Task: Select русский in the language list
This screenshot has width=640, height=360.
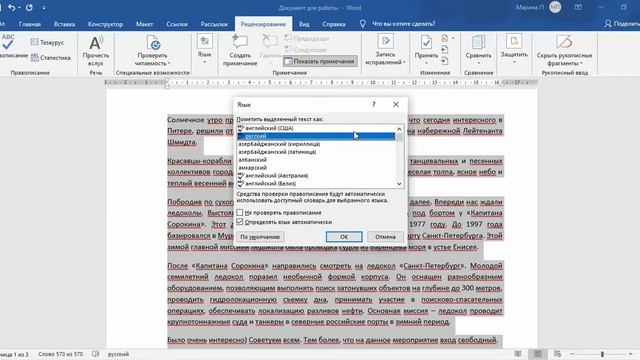Action: (316, 136)
